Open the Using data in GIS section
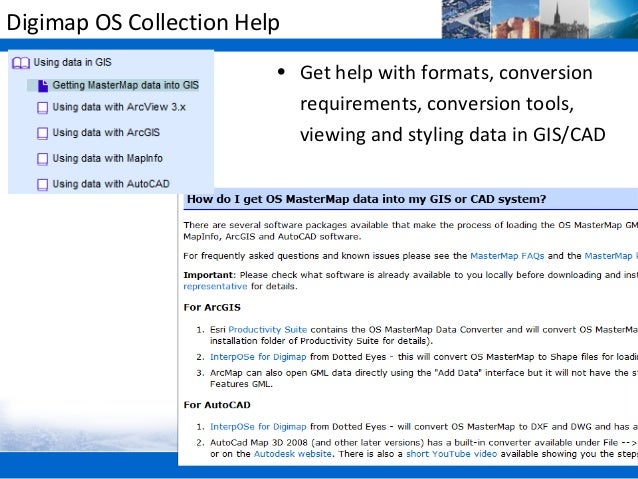This screenshot has height=479, width=638. (72, 62)
